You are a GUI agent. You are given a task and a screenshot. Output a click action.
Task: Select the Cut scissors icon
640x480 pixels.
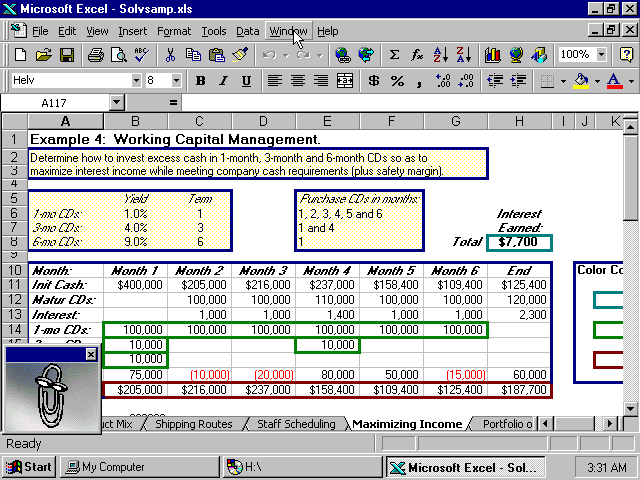(170, 55)
